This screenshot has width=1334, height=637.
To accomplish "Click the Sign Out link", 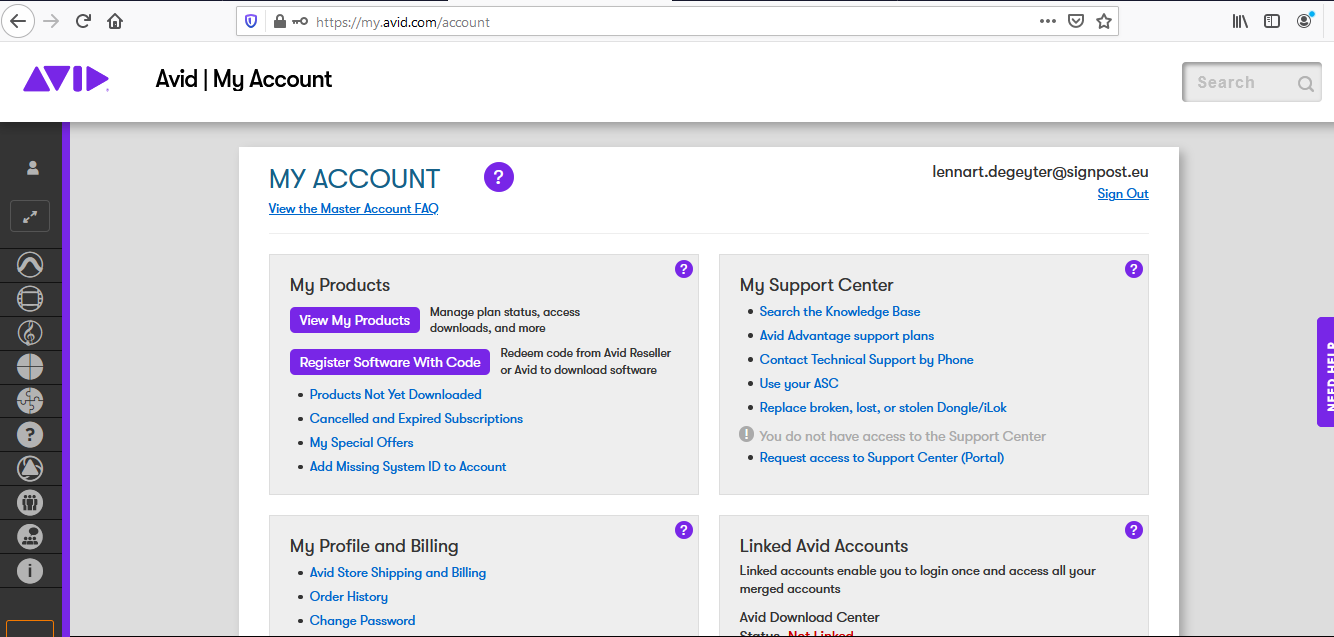I will 1122,194.
